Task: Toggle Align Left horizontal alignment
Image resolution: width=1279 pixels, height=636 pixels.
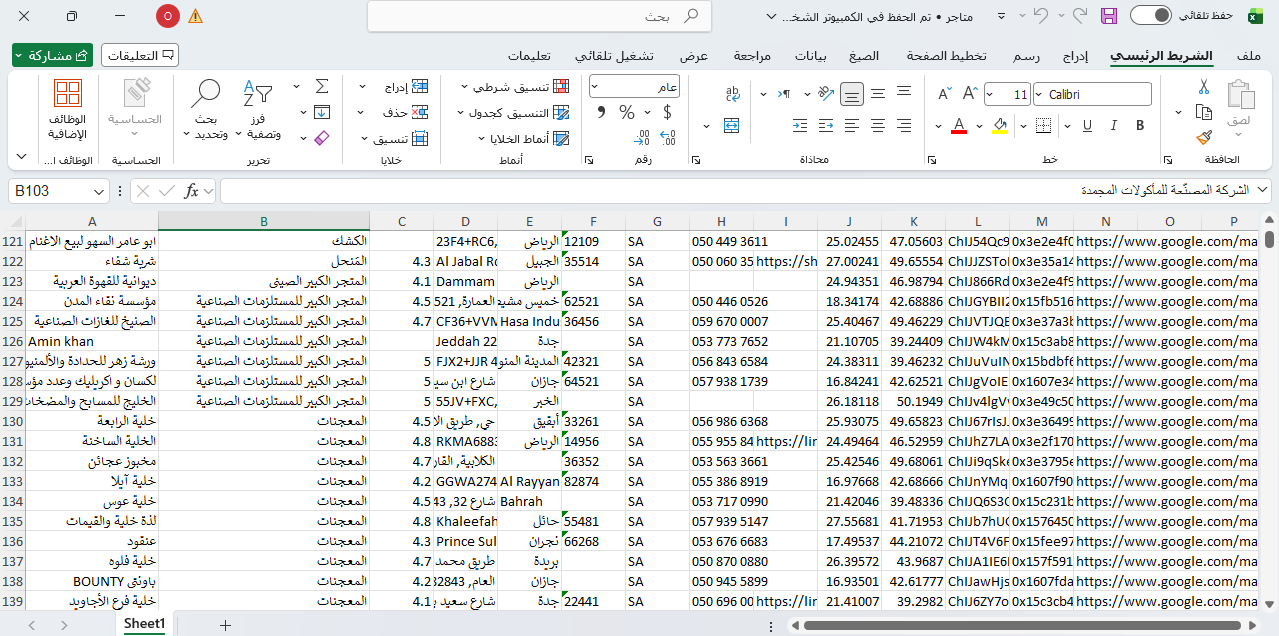Action: (852, 125)
